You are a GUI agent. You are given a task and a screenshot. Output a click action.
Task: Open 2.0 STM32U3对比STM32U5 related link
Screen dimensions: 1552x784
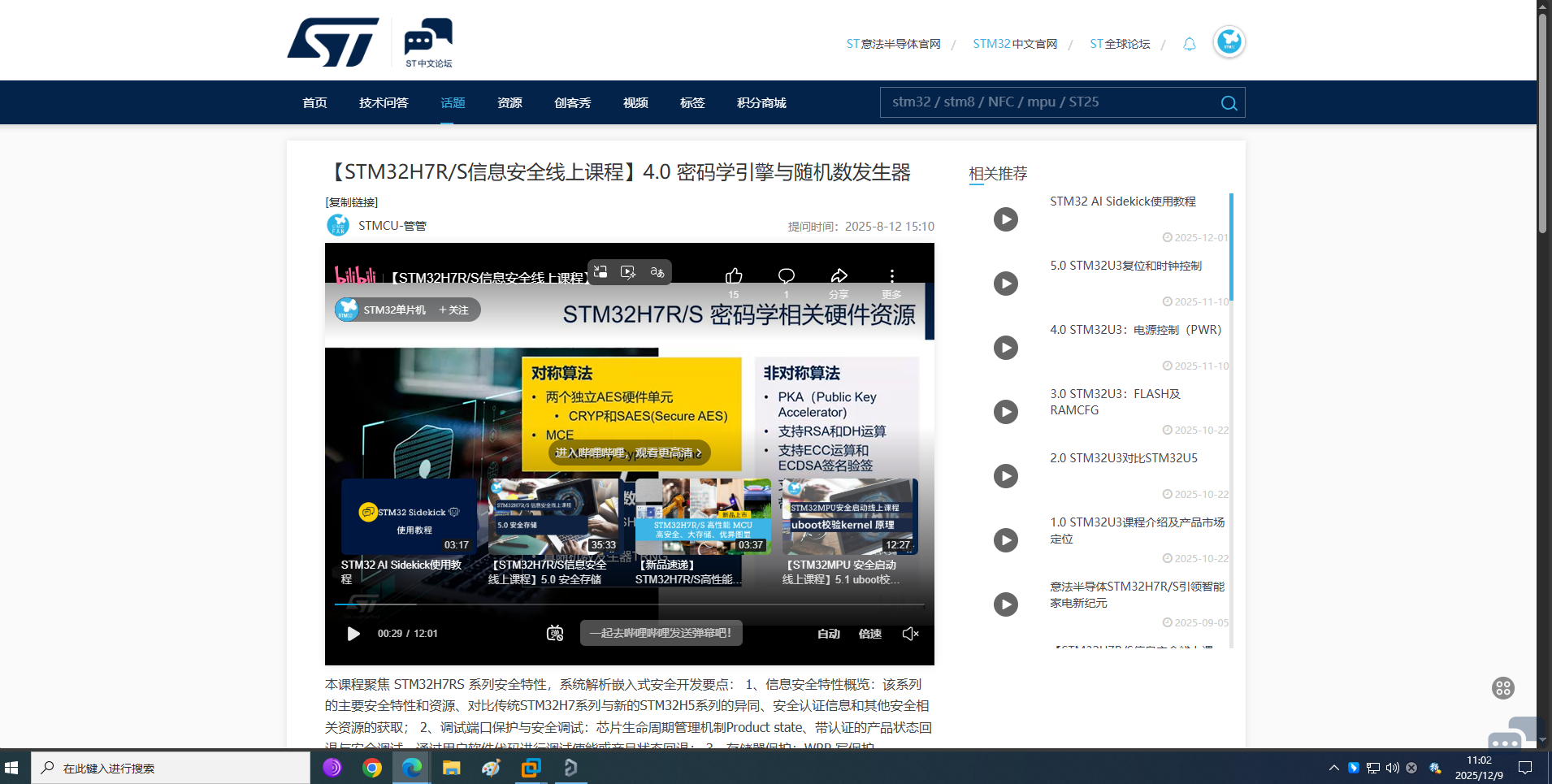click(1124, 458)
